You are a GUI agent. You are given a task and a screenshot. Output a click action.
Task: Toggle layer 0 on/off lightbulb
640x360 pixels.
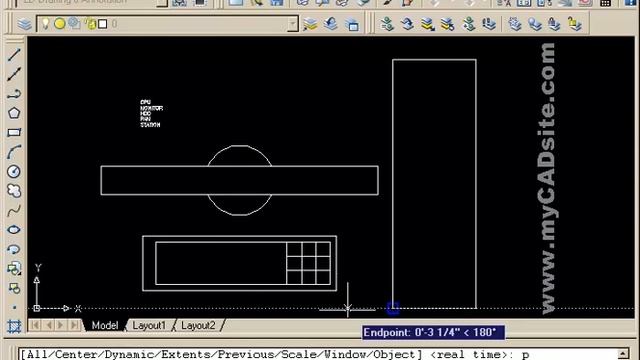(x=45, y=24)
